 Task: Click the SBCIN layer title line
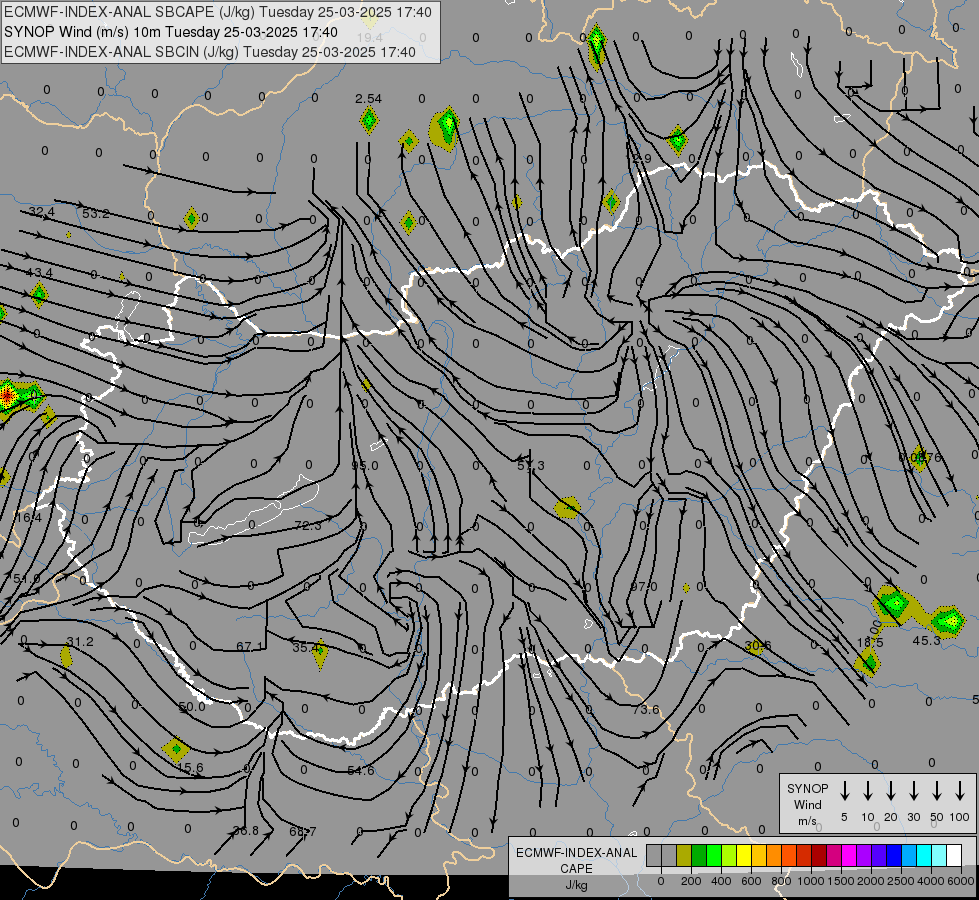point(210,52)
